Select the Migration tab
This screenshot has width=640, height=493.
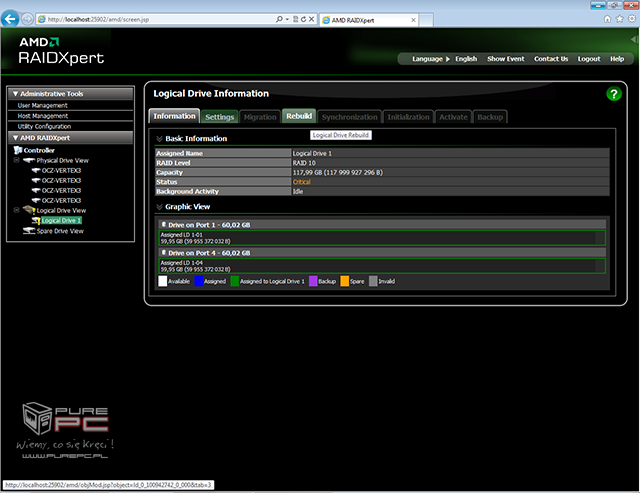260,117
